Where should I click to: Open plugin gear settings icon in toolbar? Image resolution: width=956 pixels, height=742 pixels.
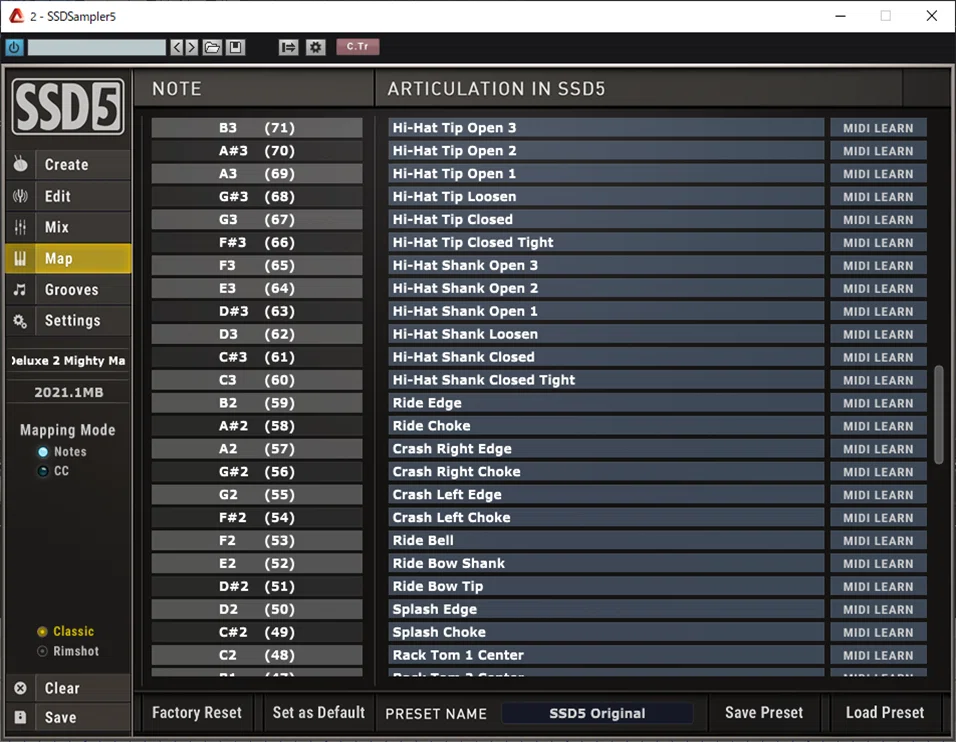pyautogui.click(x=315, y=47)
